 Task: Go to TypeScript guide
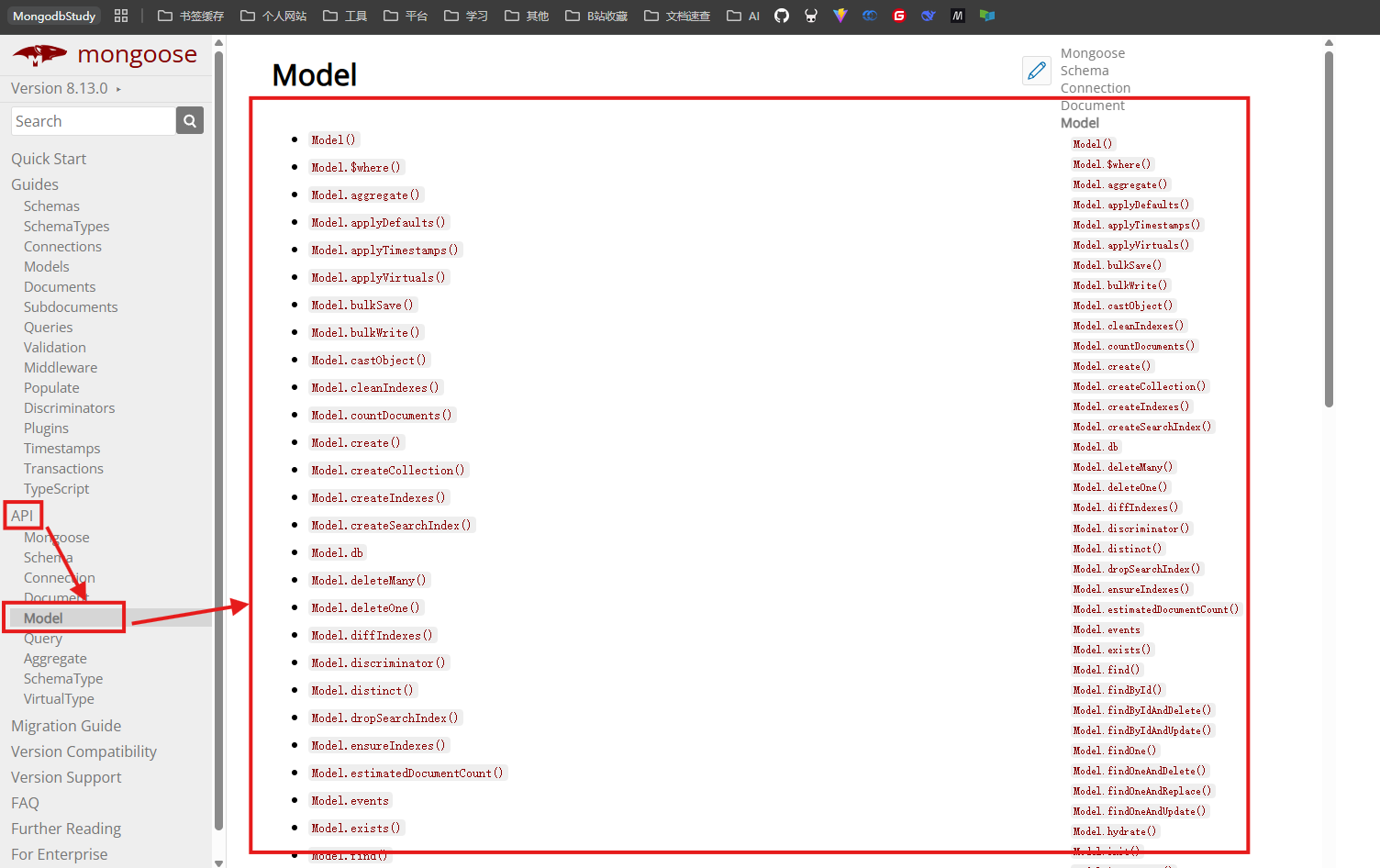(57, 489)
